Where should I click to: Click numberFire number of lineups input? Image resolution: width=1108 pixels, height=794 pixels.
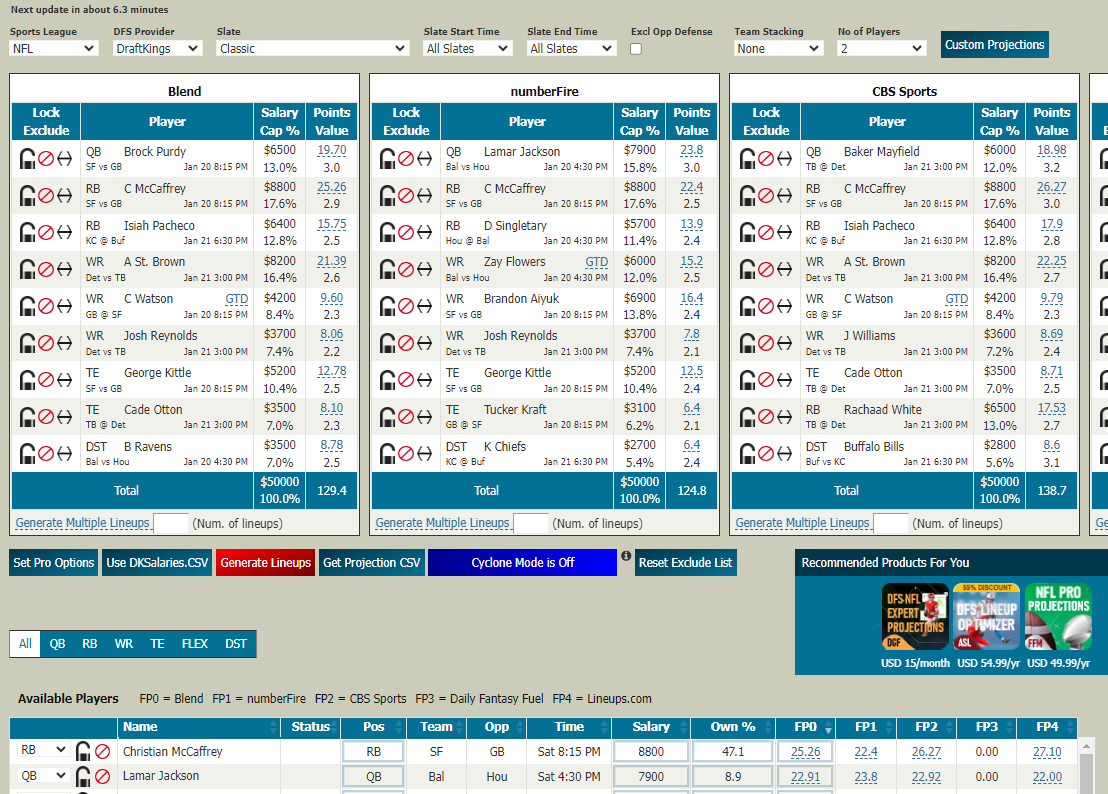[531, 523]
